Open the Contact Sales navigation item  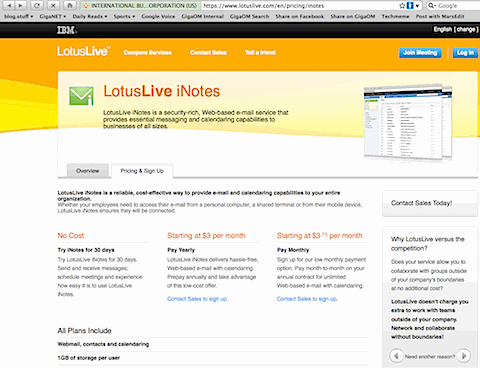click(208, 52)
